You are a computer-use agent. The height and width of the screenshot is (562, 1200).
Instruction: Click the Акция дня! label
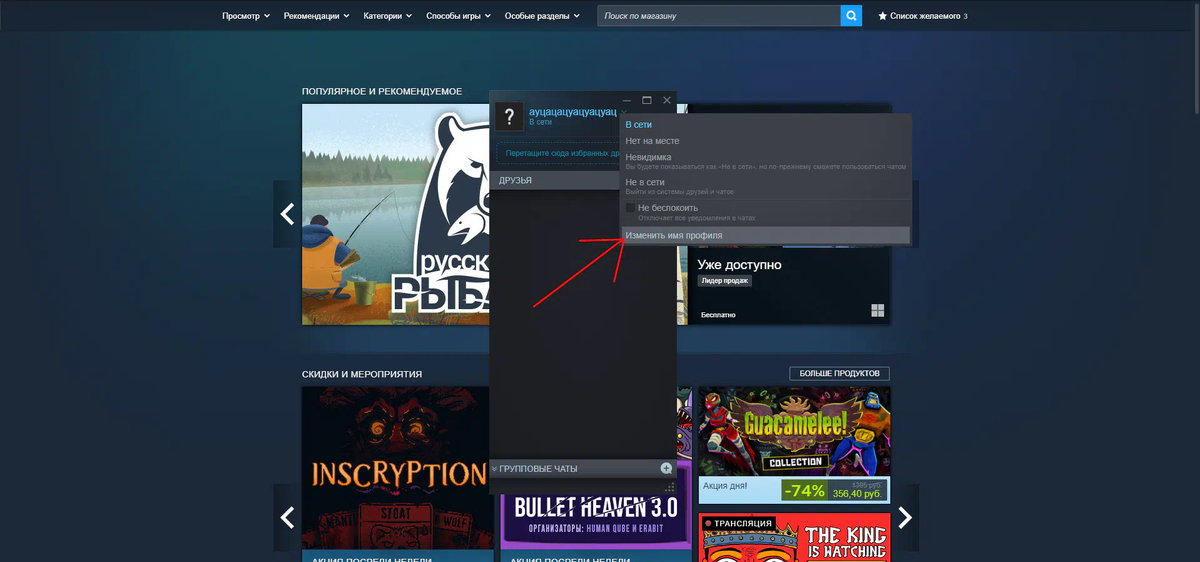coord(727,484)
